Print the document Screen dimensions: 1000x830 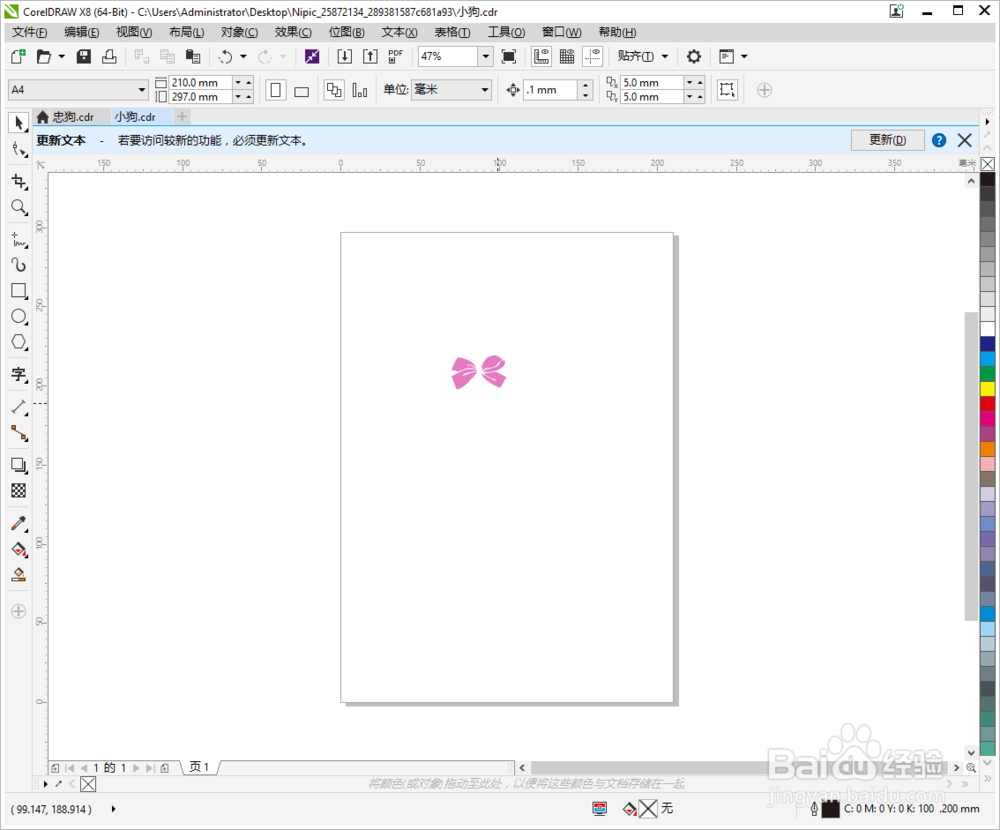(x=109, y=57)
